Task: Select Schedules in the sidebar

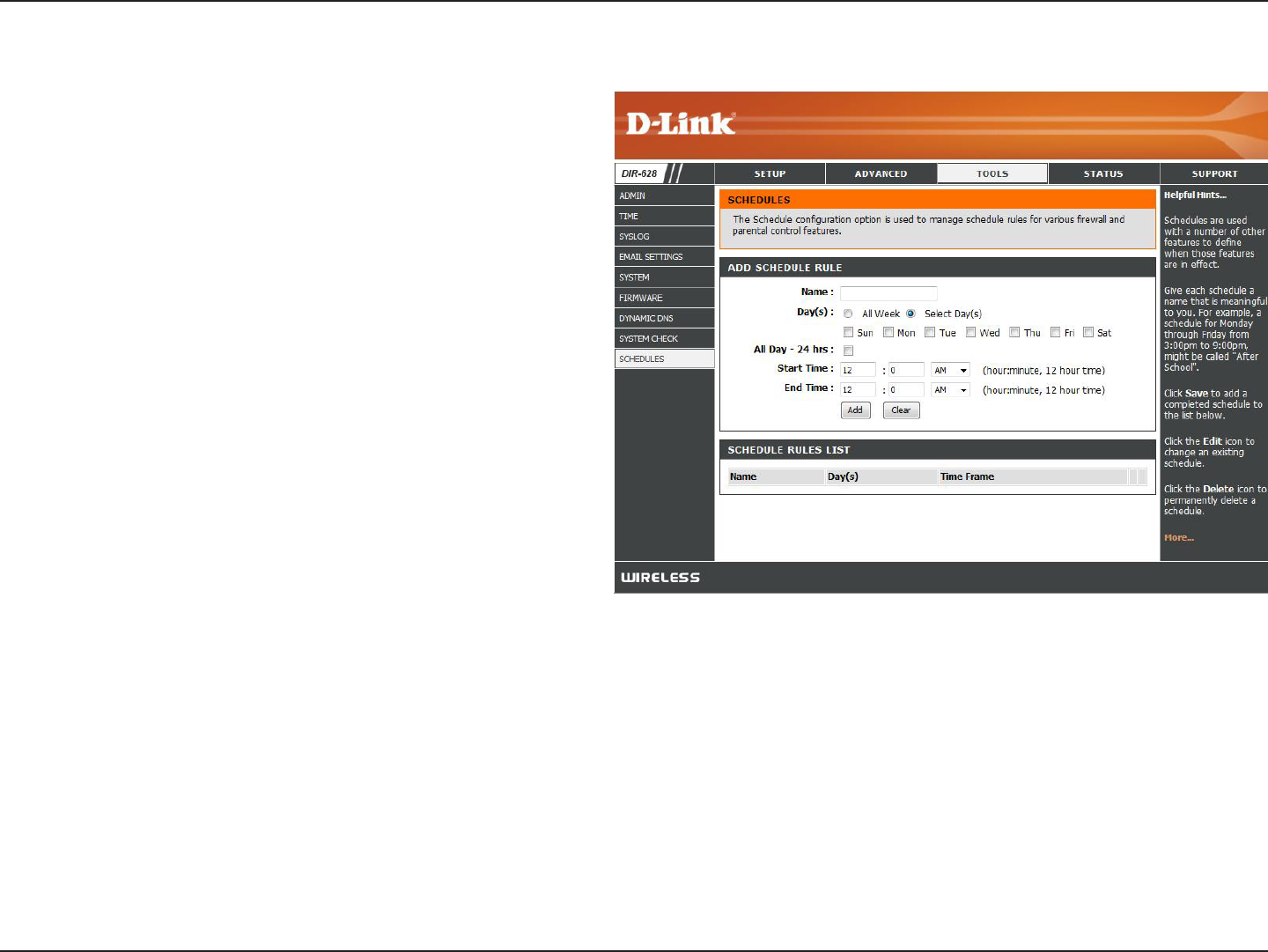Action: [664, 358]
